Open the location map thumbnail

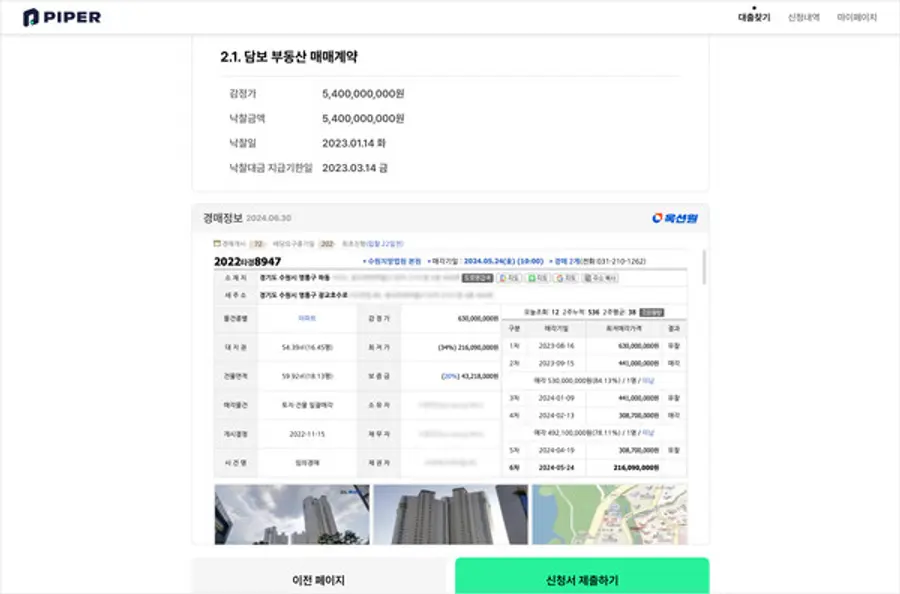pos(609,515)
